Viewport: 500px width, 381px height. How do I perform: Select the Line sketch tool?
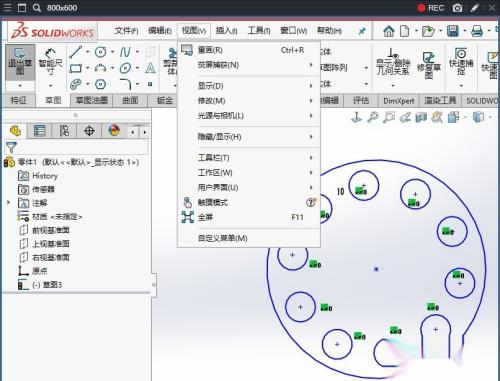[76, 52]
